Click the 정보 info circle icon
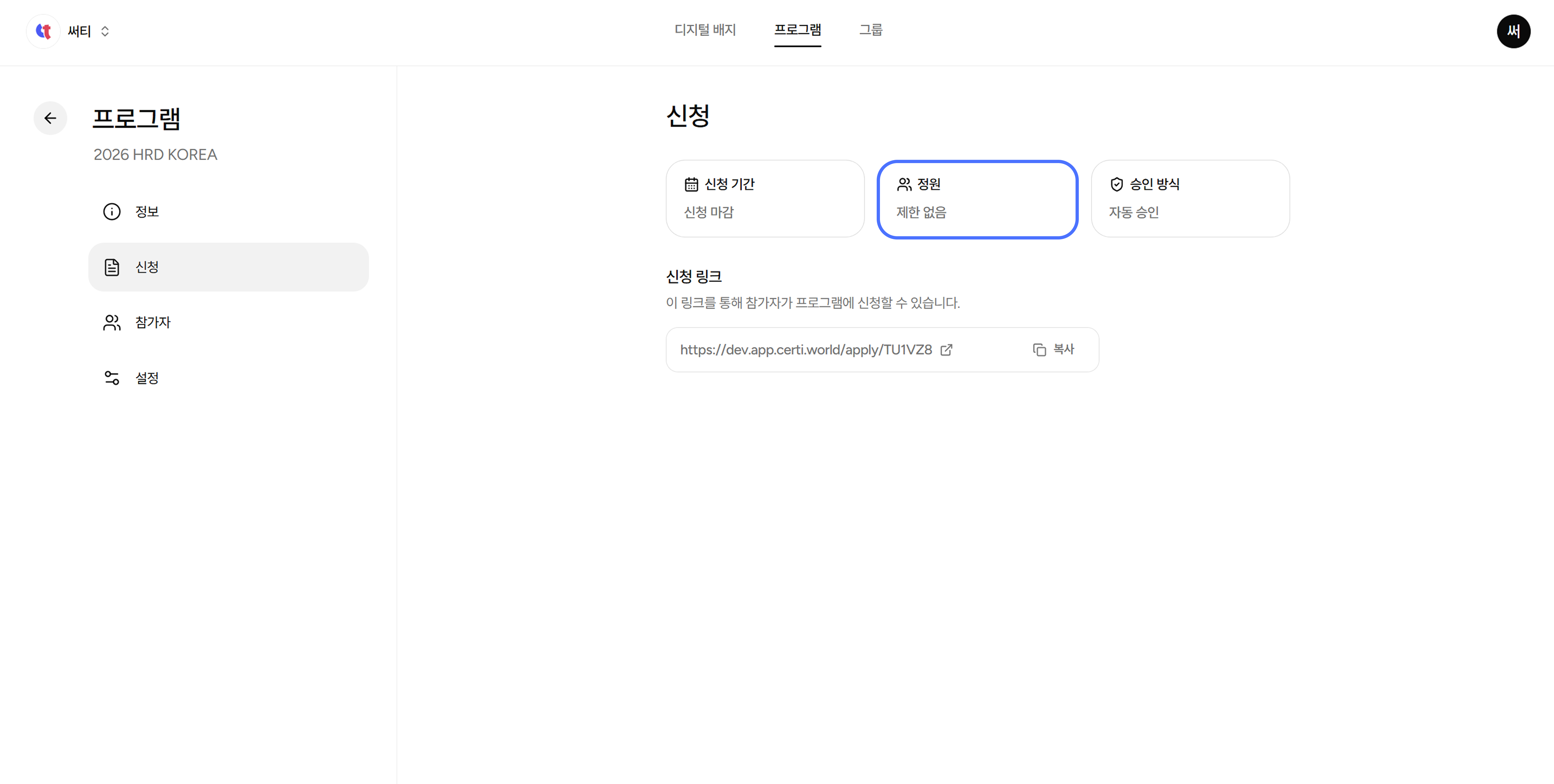This screenshot has height=784, width=1554. click(x=112, y=212)
